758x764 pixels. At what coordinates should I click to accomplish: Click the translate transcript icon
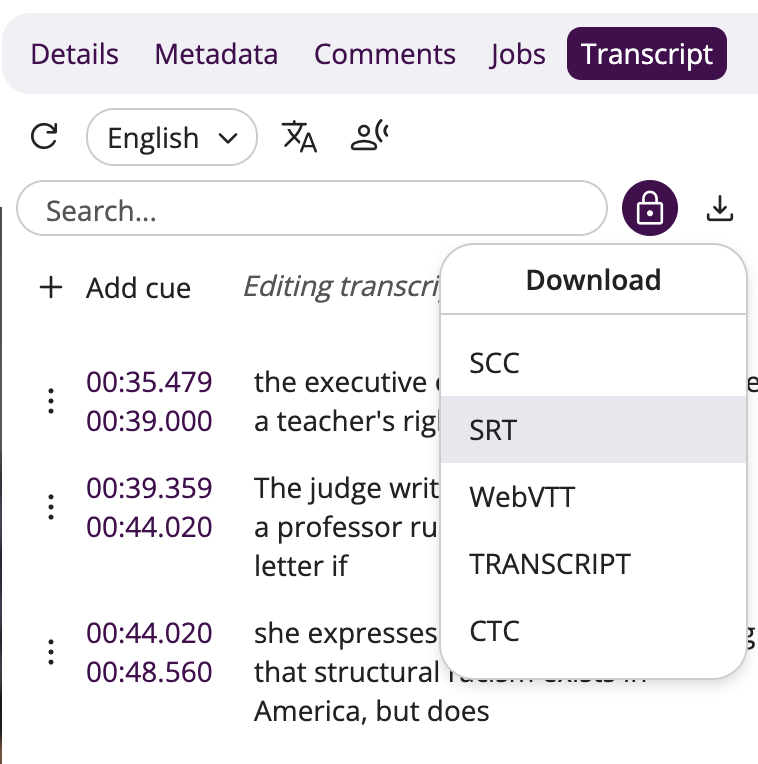tap(299, 136)
